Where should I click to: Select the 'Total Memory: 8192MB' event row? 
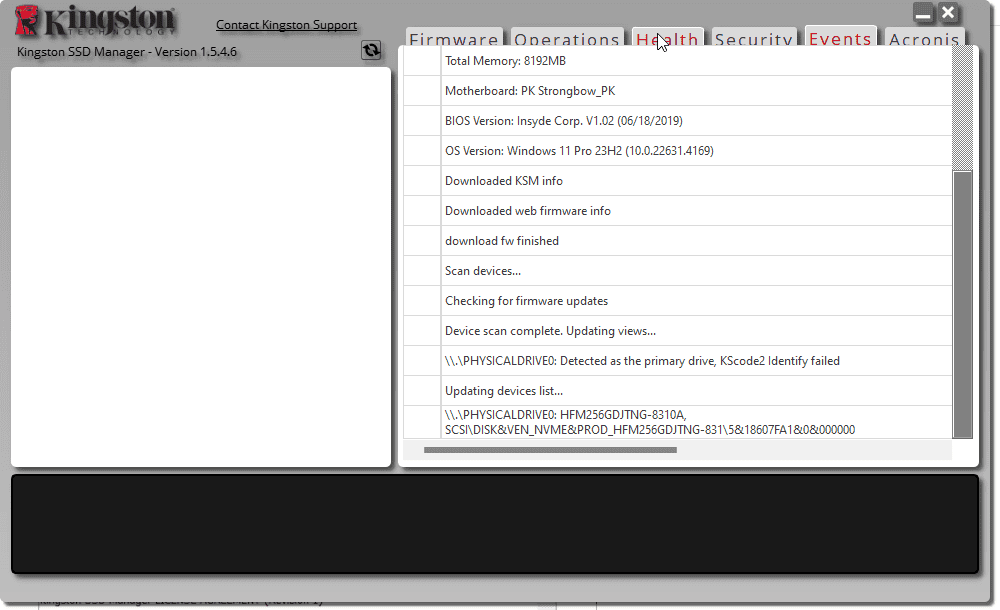(678, 61)
